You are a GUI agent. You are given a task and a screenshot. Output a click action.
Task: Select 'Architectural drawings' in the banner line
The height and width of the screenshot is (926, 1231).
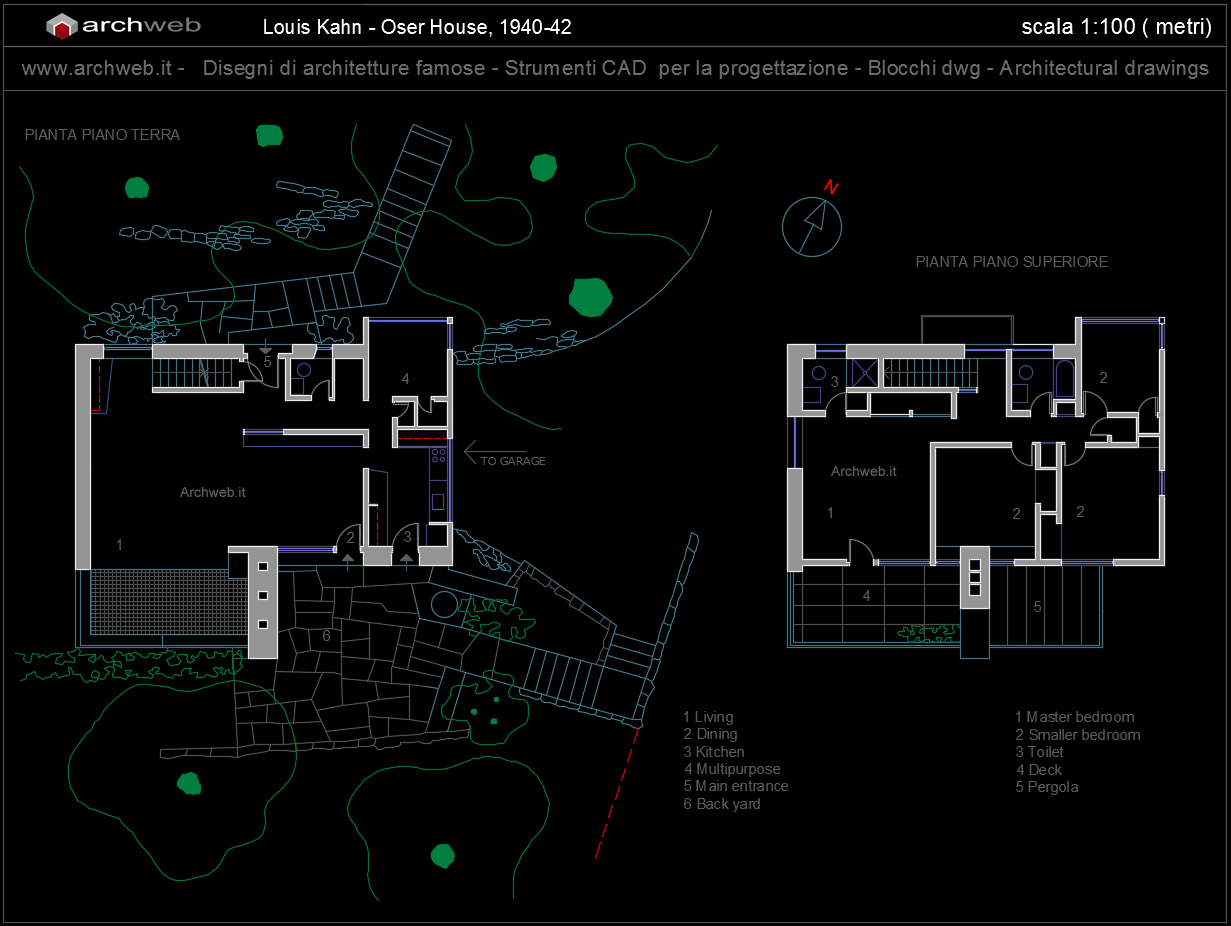[1104, 69]
